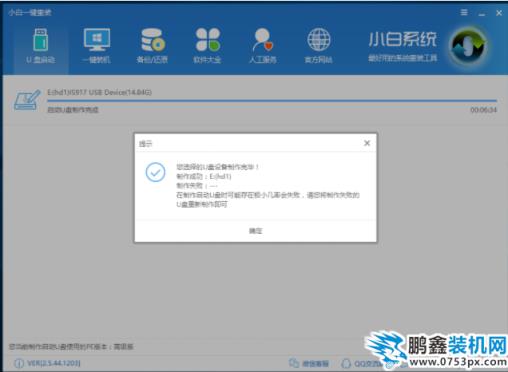Click the four-leaf clover software icon
The image size is (508, 372).
tap(208, 39)
